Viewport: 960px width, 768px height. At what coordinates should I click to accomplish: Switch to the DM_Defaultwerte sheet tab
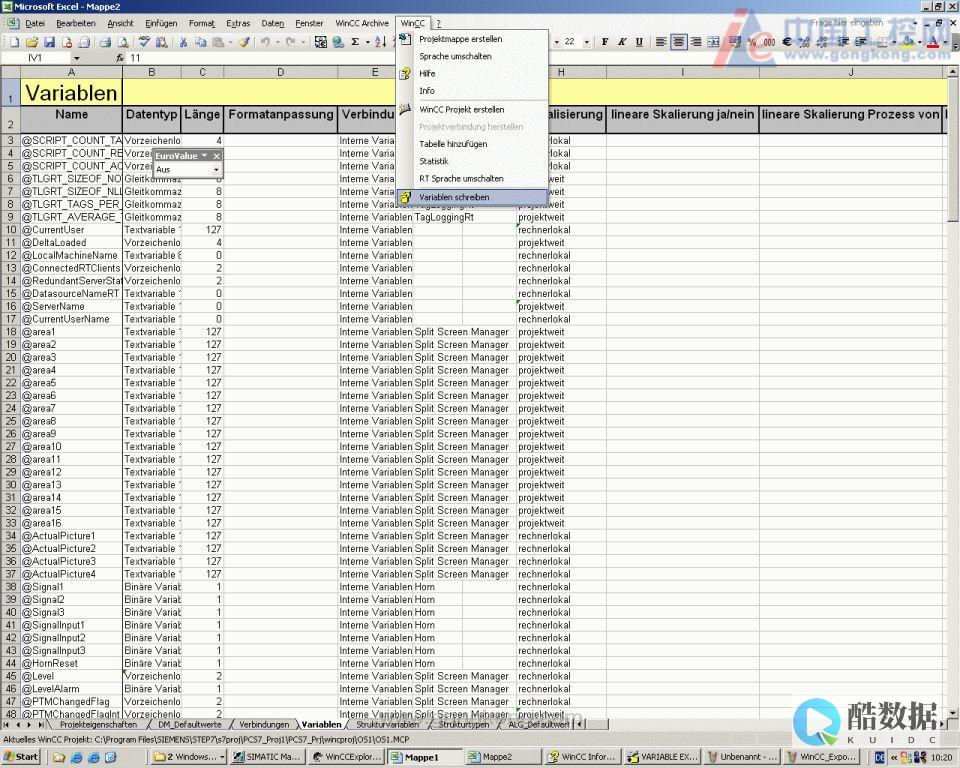[x=190, y=725]
